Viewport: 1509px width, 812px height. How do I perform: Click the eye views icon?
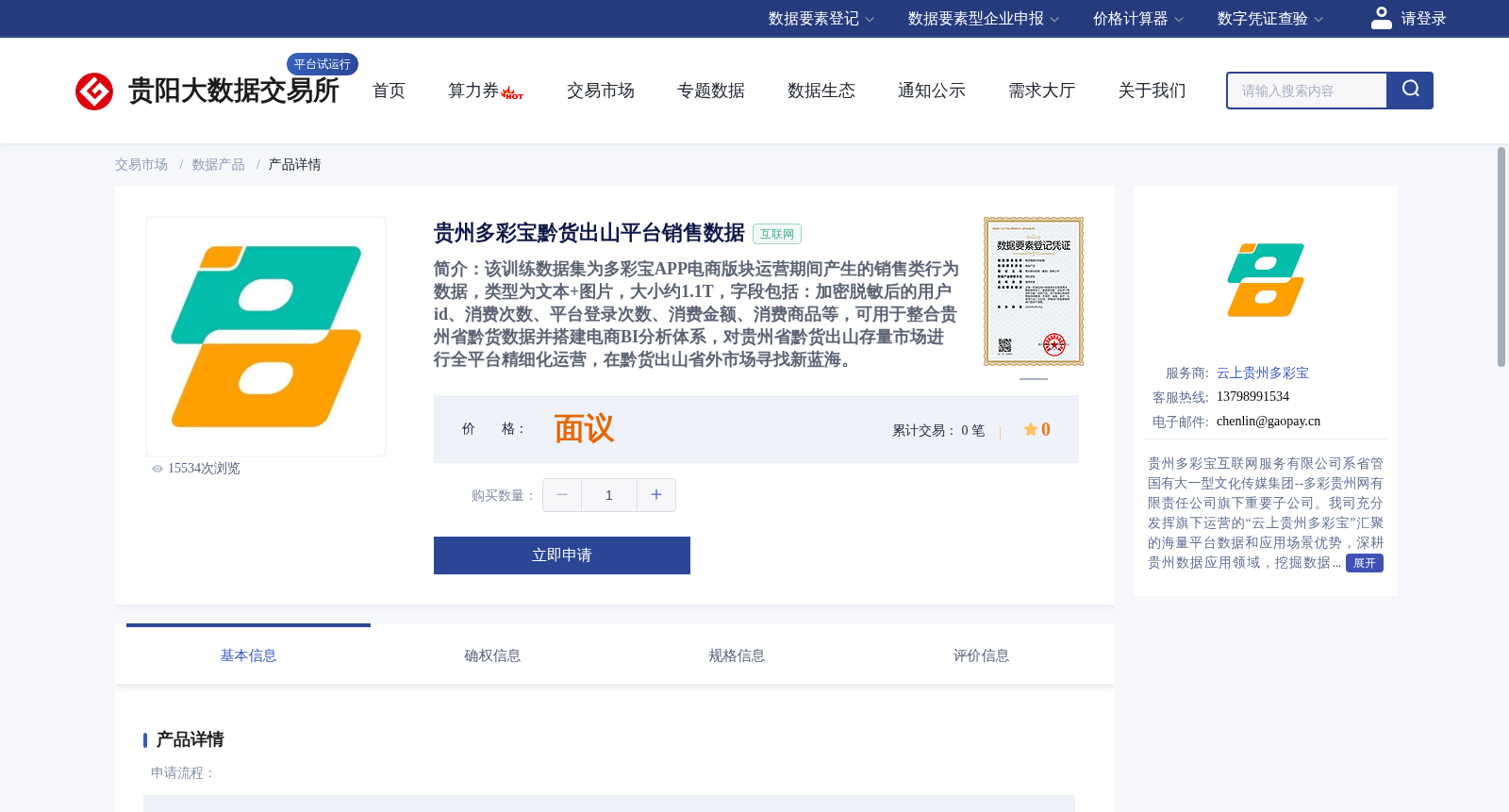(x=158, y=469)
